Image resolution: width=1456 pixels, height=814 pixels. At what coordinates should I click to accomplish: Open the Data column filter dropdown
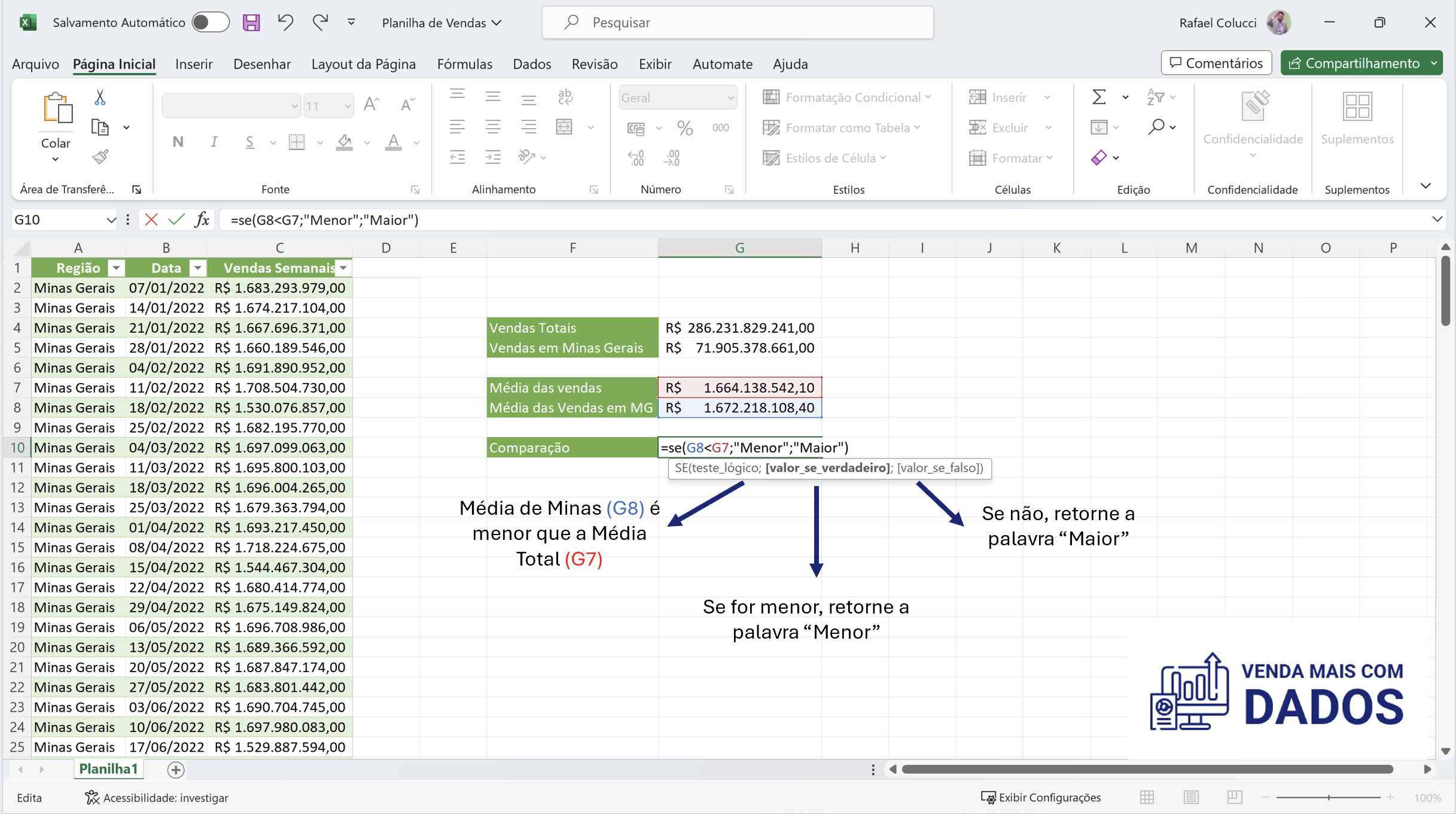(197, 268)
